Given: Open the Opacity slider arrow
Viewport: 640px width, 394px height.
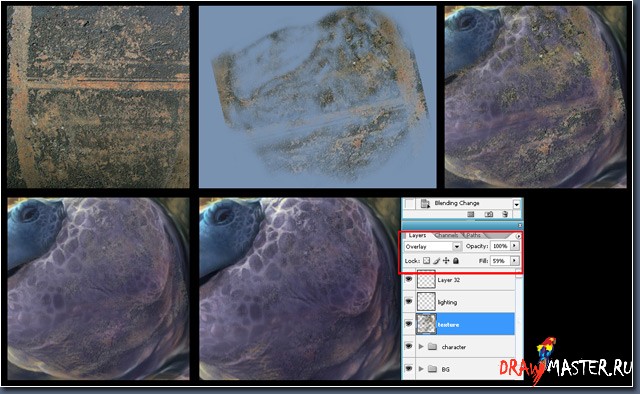Looking at the screenshot, I should pos(515,246).
